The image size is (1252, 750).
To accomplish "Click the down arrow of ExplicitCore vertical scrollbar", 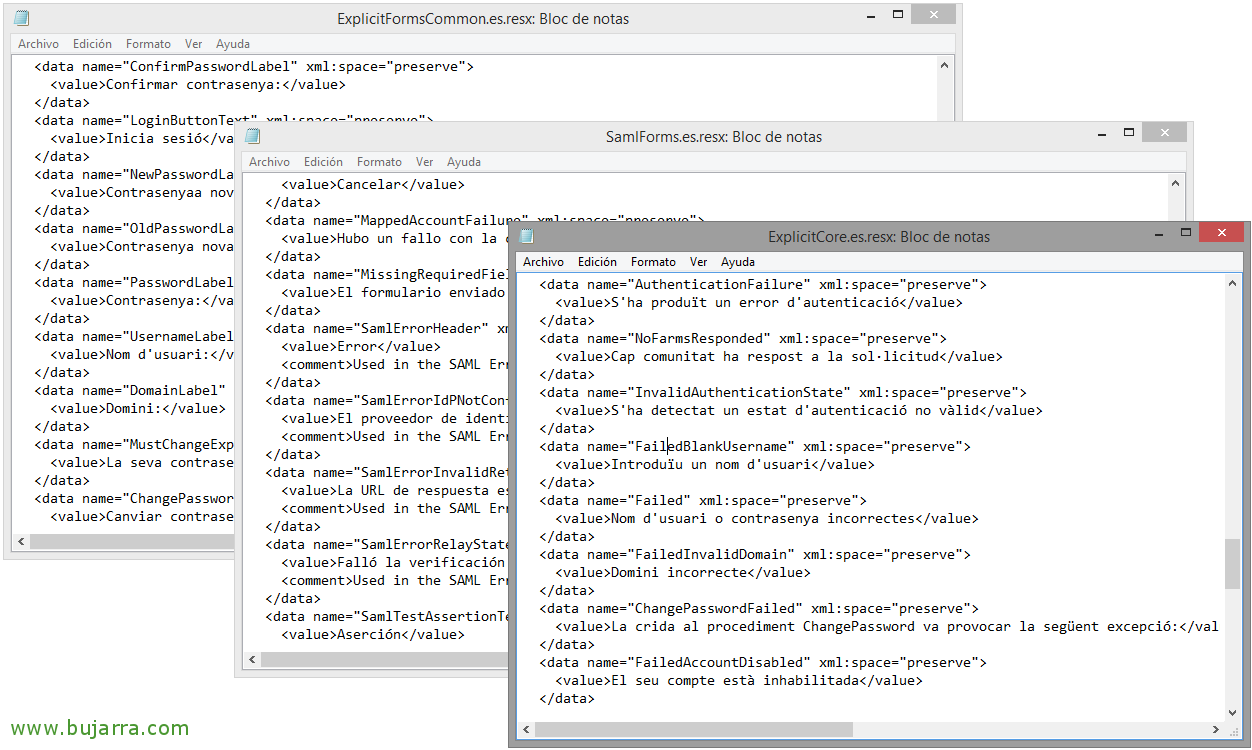I will (1232, 713).
